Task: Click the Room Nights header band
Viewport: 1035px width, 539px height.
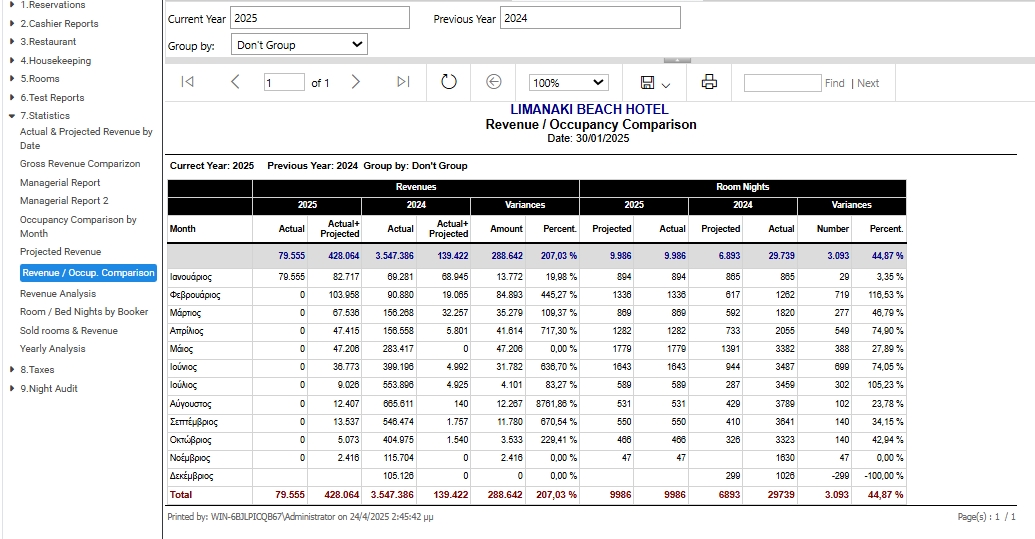Action: click(x=743, y=187)
